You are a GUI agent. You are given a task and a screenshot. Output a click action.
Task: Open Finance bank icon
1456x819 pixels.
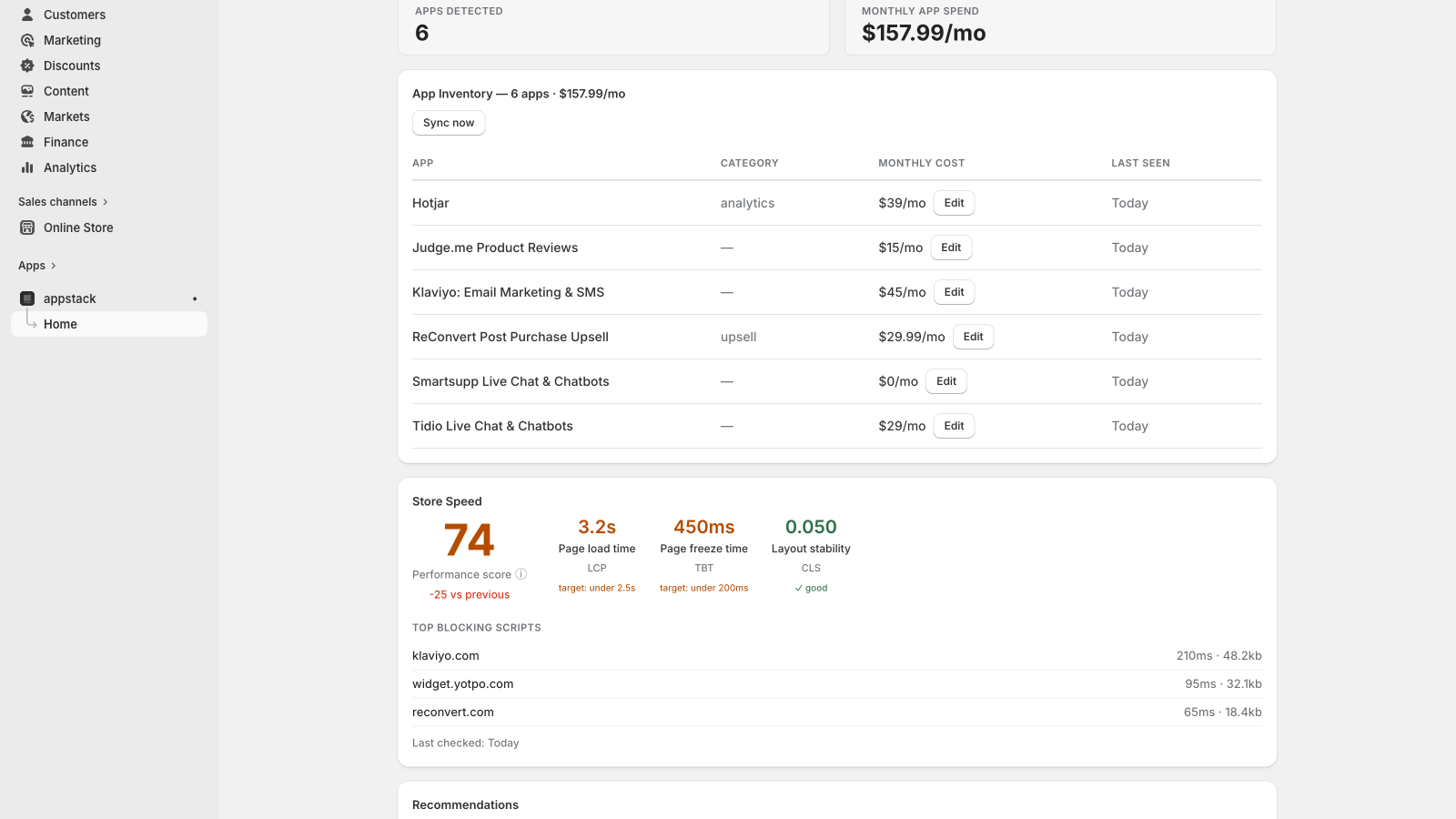point(27,142)
